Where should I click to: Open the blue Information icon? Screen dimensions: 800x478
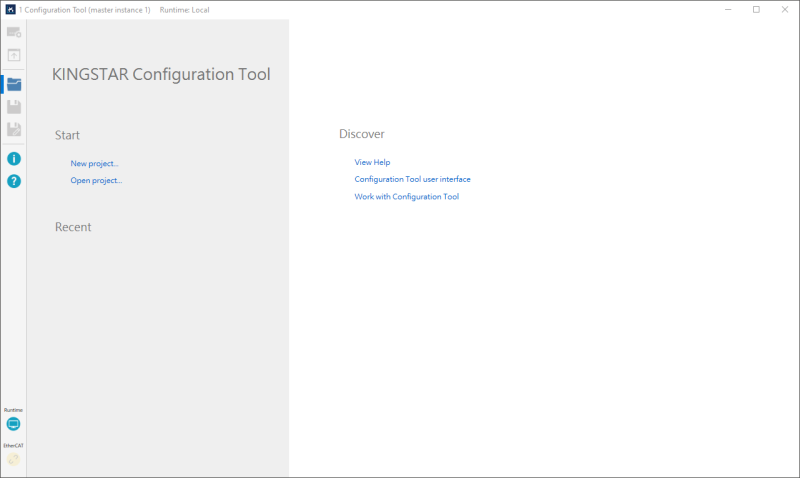point(14,159)
